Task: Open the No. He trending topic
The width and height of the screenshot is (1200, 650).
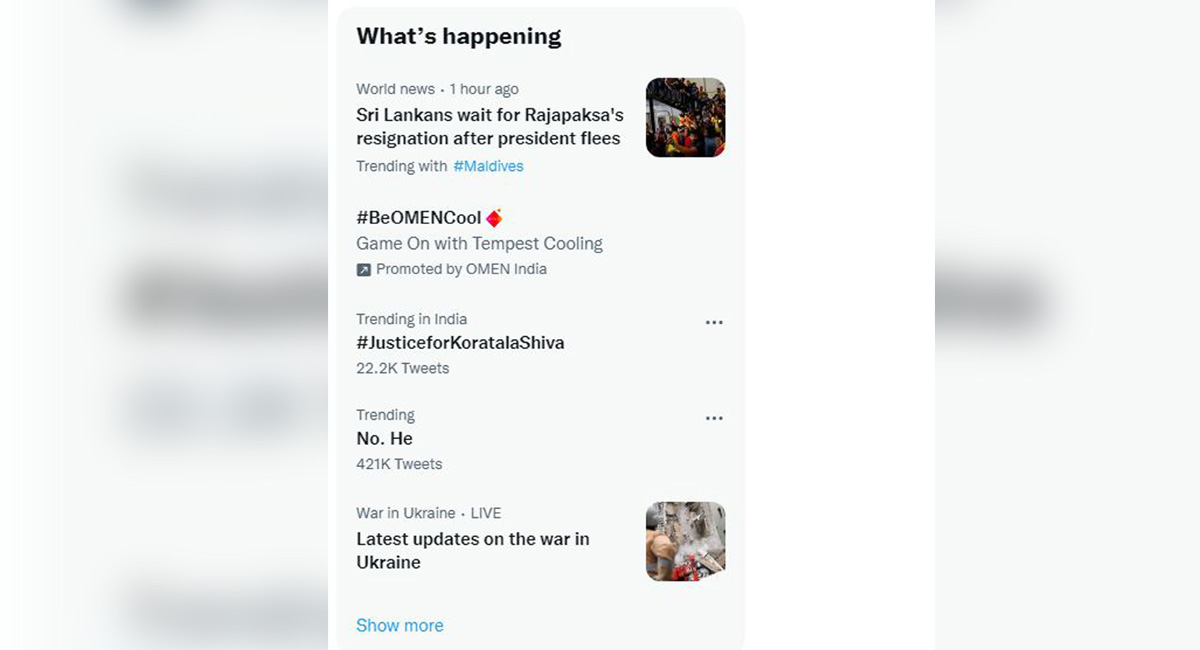Action: coord(384,438)
